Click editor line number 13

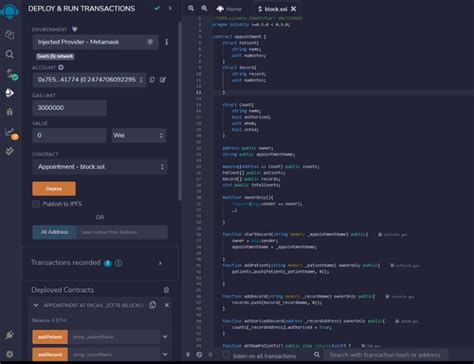(199, 92)
